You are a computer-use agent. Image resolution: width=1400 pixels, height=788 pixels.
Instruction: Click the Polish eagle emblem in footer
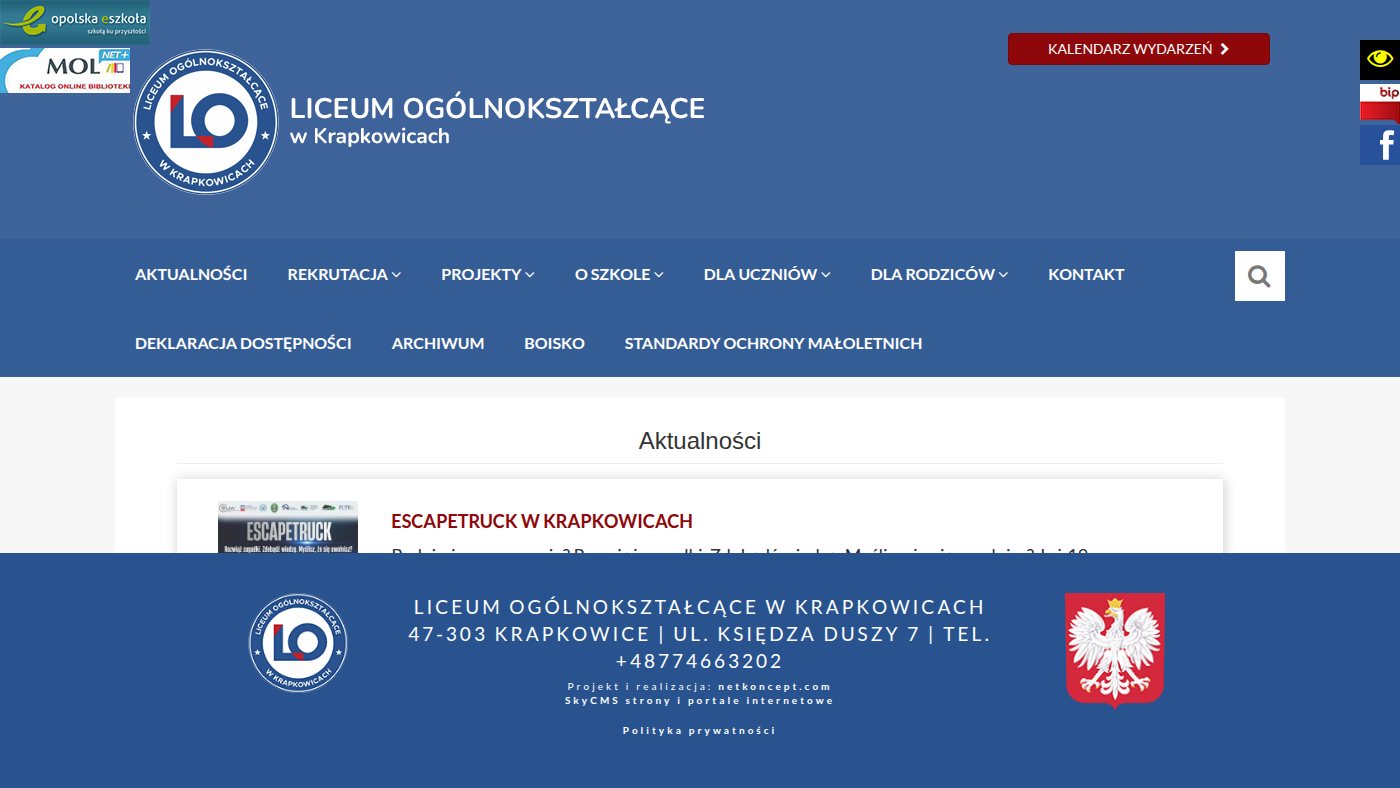[1115, 650]
